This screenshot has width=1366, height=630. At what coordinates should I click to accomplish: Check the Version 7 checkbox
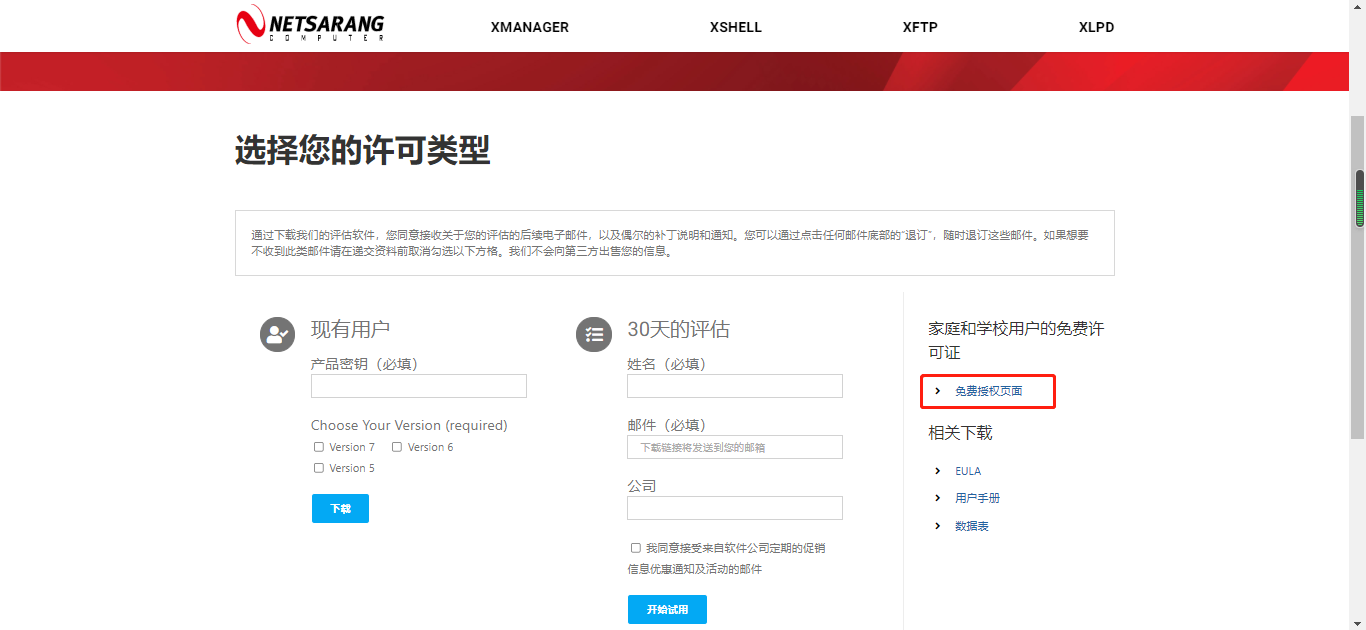[x=319, y=447]
